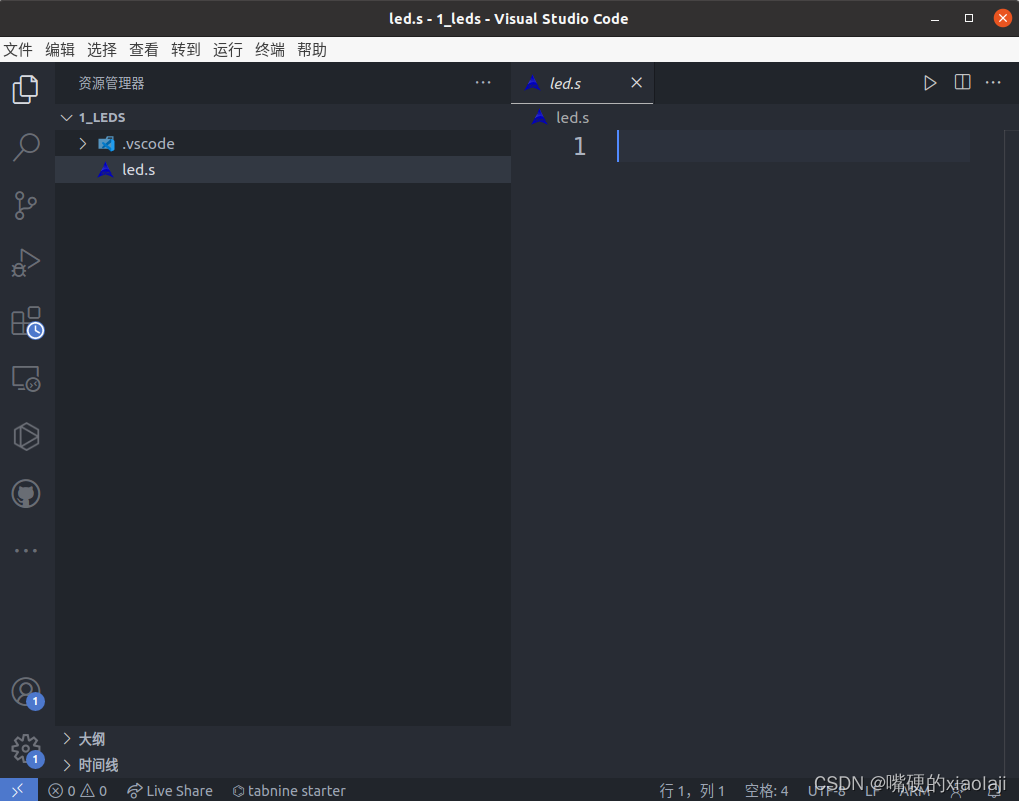Open the 终端 menu
This screenshot has height=801, width=1019.
(270, 50)
